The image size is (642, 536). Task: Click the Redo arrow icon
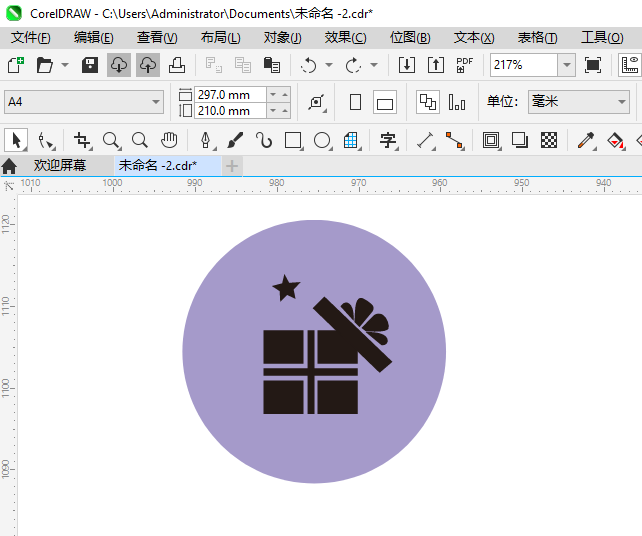point(353,65)
